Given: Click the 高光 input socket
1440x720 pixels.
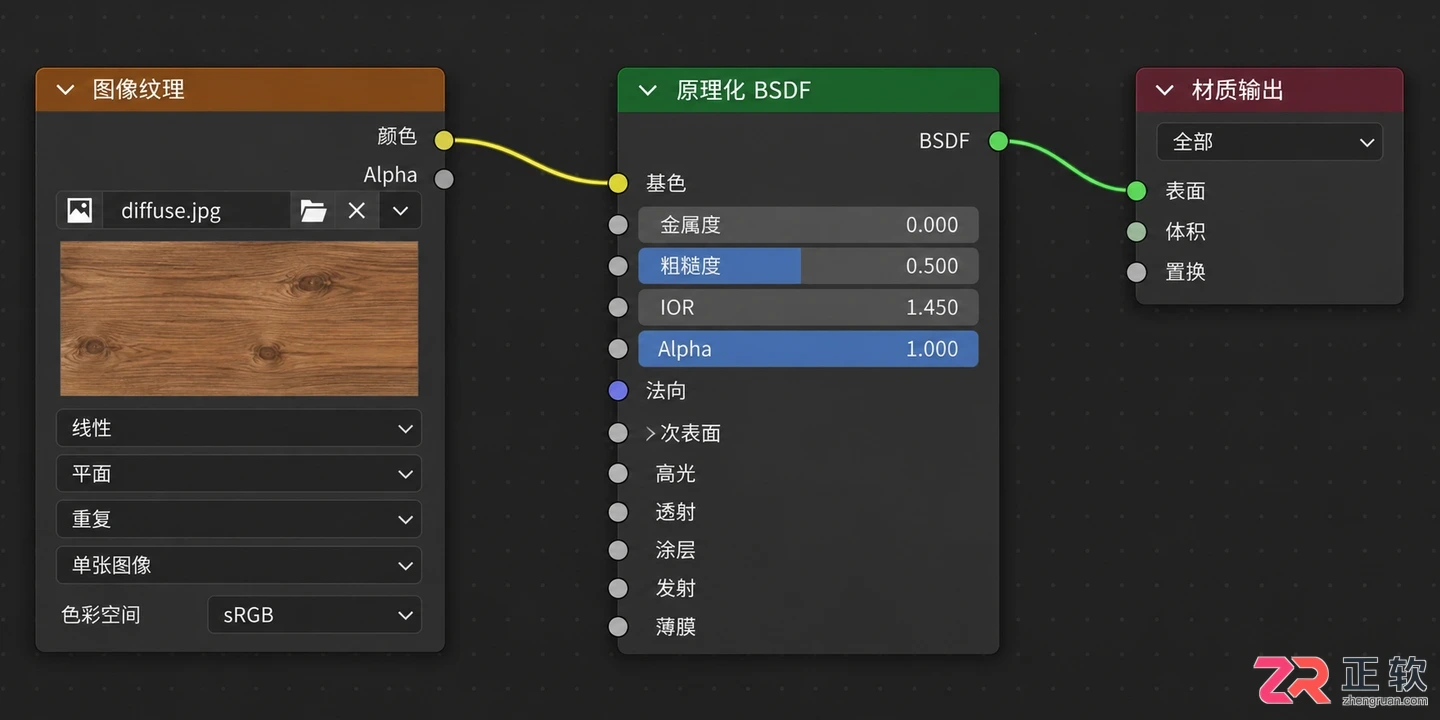Looking at the screenshot, I should [618, 473].
